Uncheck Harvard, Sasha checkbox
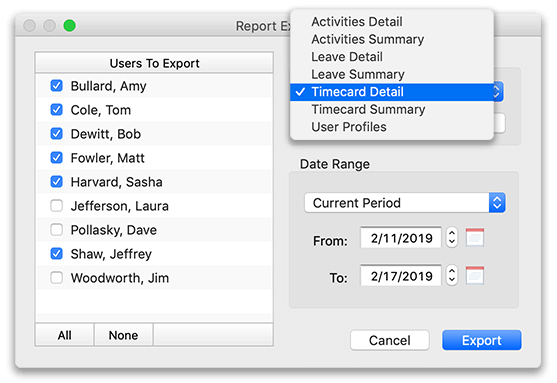The image size is (557, 383). [56, 182]
